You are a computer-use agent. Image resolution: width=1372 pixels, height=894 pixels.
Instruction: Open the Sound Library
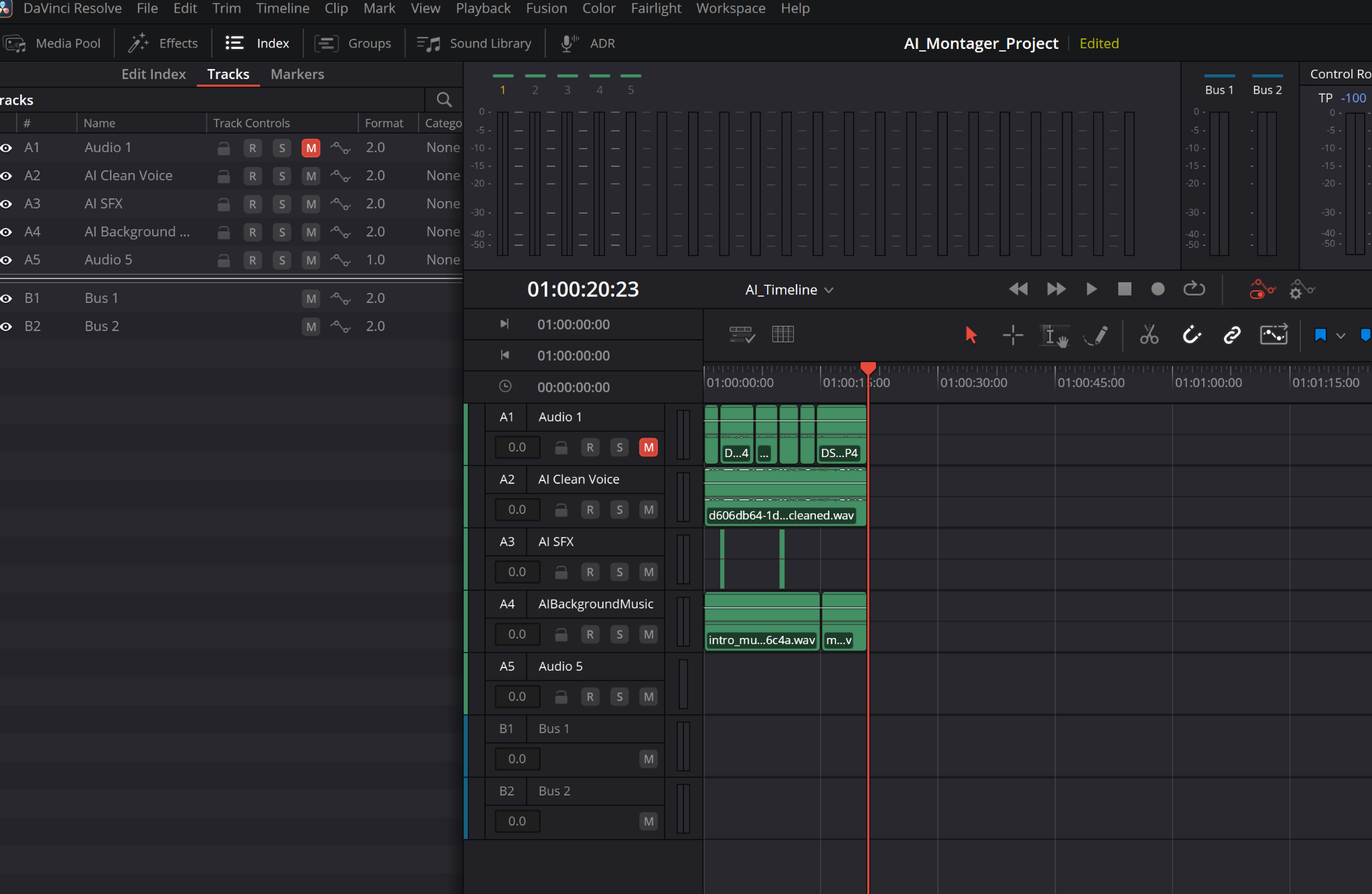474,44
